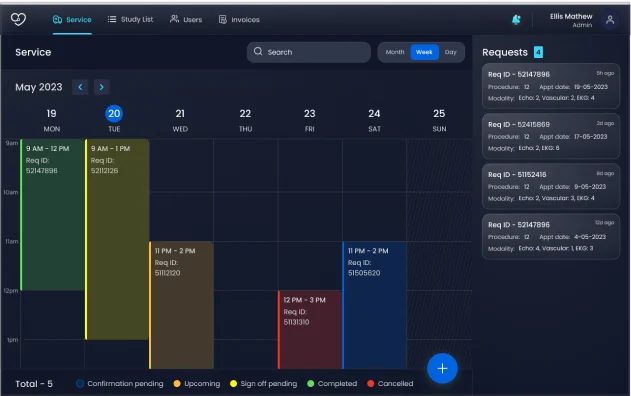Click the Requests count badge 4
Viewport: 631px width, 396px height.
point(538,52)
